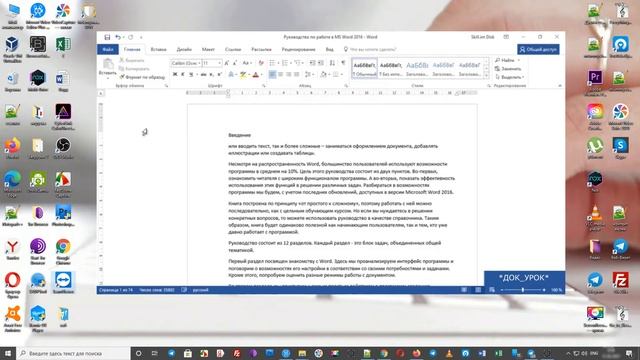The image size is (640, 360).
Task: Launch FileZilla from the desktop
Action: coord(620,282)
